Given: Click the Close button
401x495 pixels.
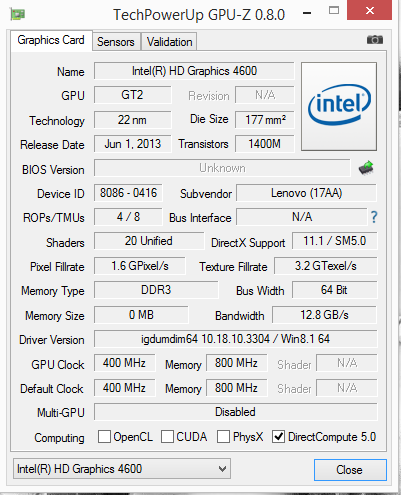Looking at the screenshot, I should pyautogui.click(x=350, y=470).
